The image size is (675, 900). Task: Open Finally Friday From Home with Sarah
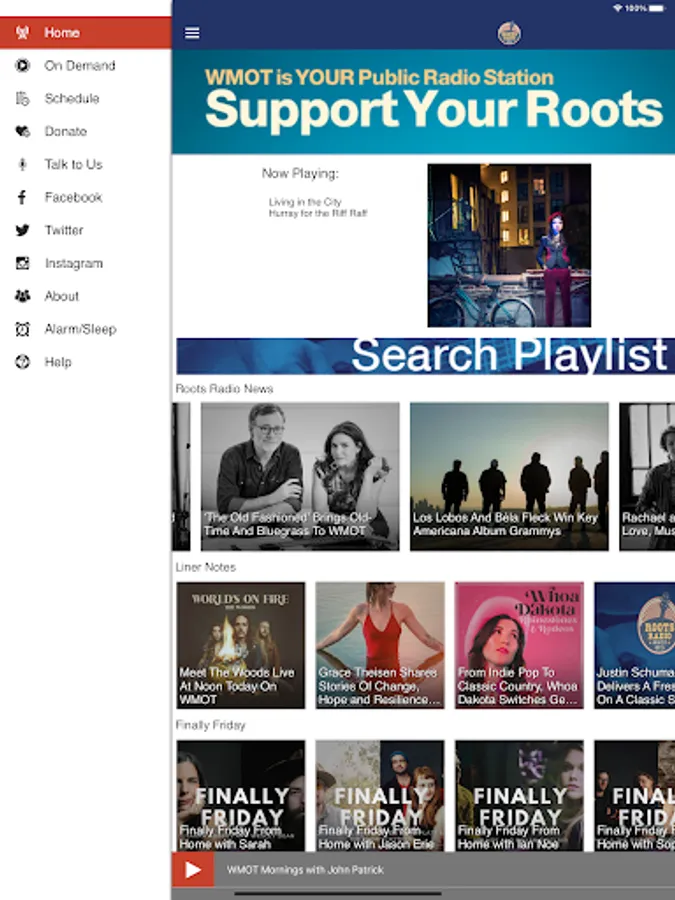tap(240, 796)
